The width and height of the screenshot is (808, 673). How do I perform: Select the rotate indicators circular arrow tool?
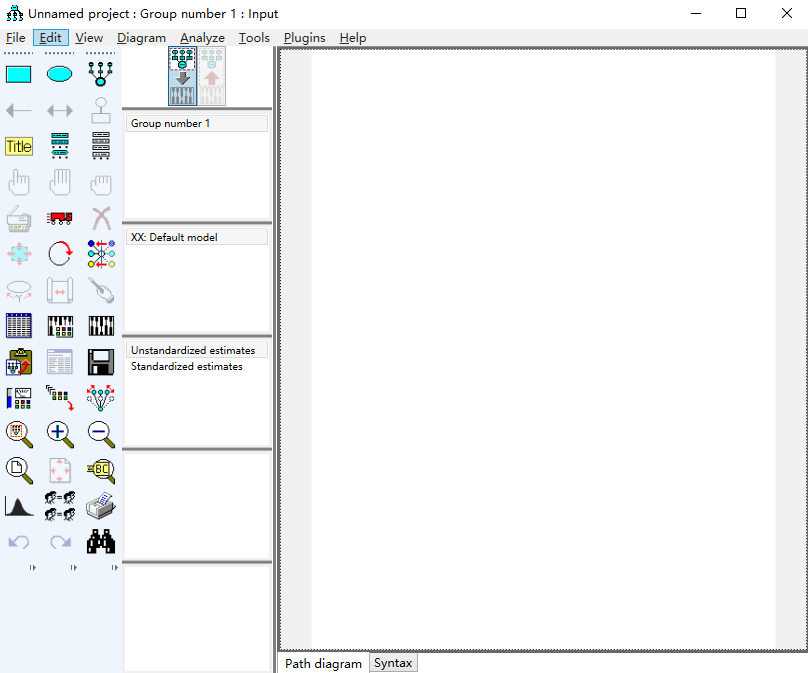point(60,254)
